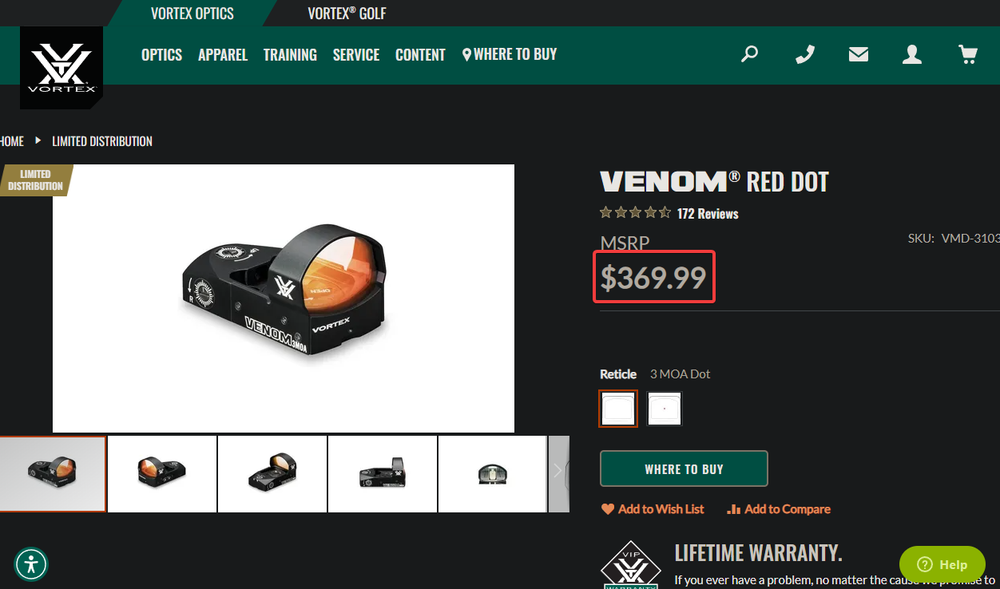Open the green Help chat button

click(x=942, y=564)
